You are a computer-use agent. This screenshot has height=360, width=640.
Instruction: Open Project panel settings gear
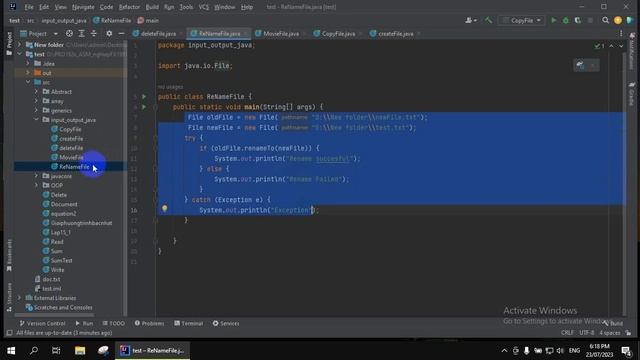(109, 33)
